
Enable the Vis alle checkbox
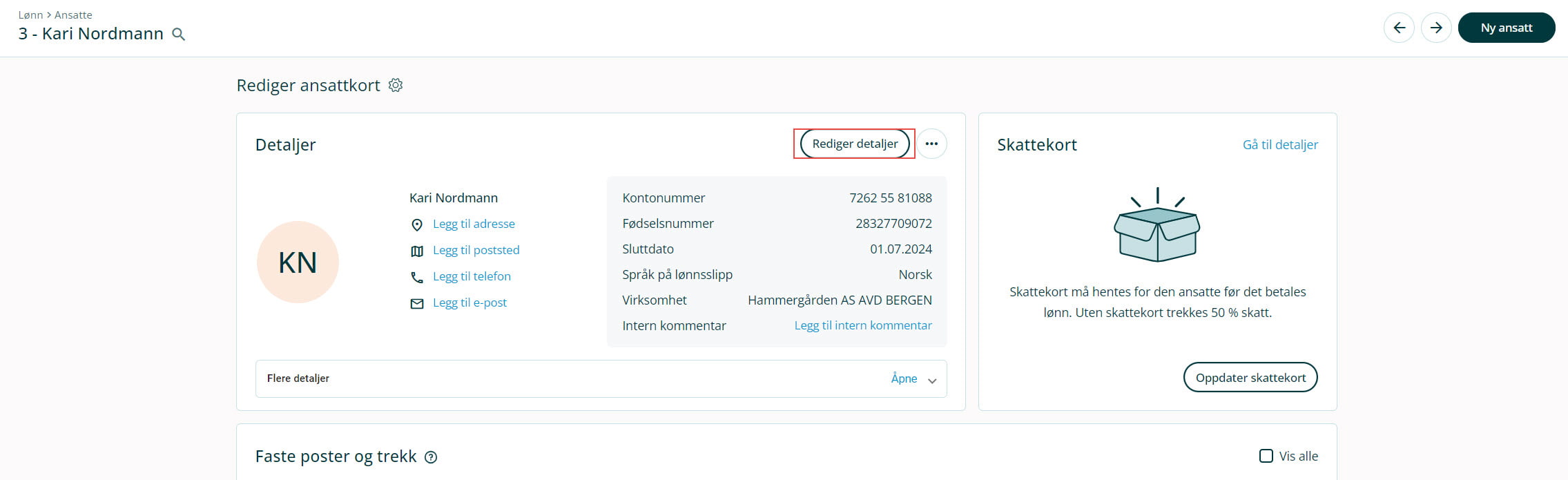pos(1266,456)
